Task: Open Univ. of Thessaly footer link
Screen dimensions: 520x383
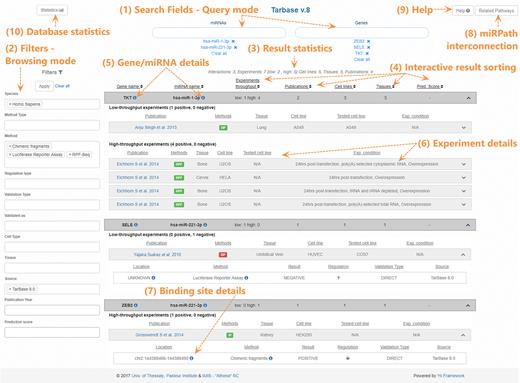Action: (148, 376)
